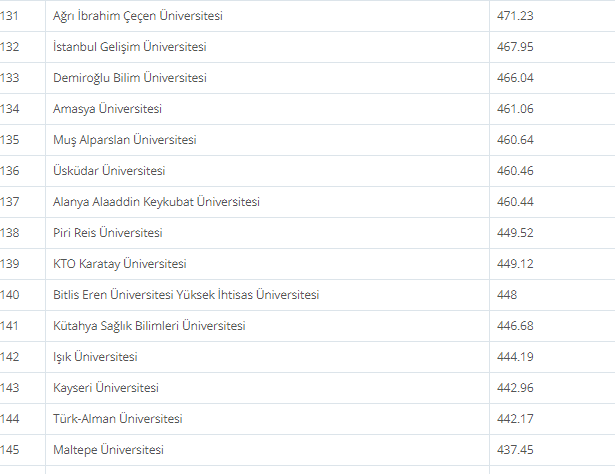This screenshot has height=474, width=615.
Task: Click Piri Reis Üniversitesi
Action: click(x=107, y=232)
